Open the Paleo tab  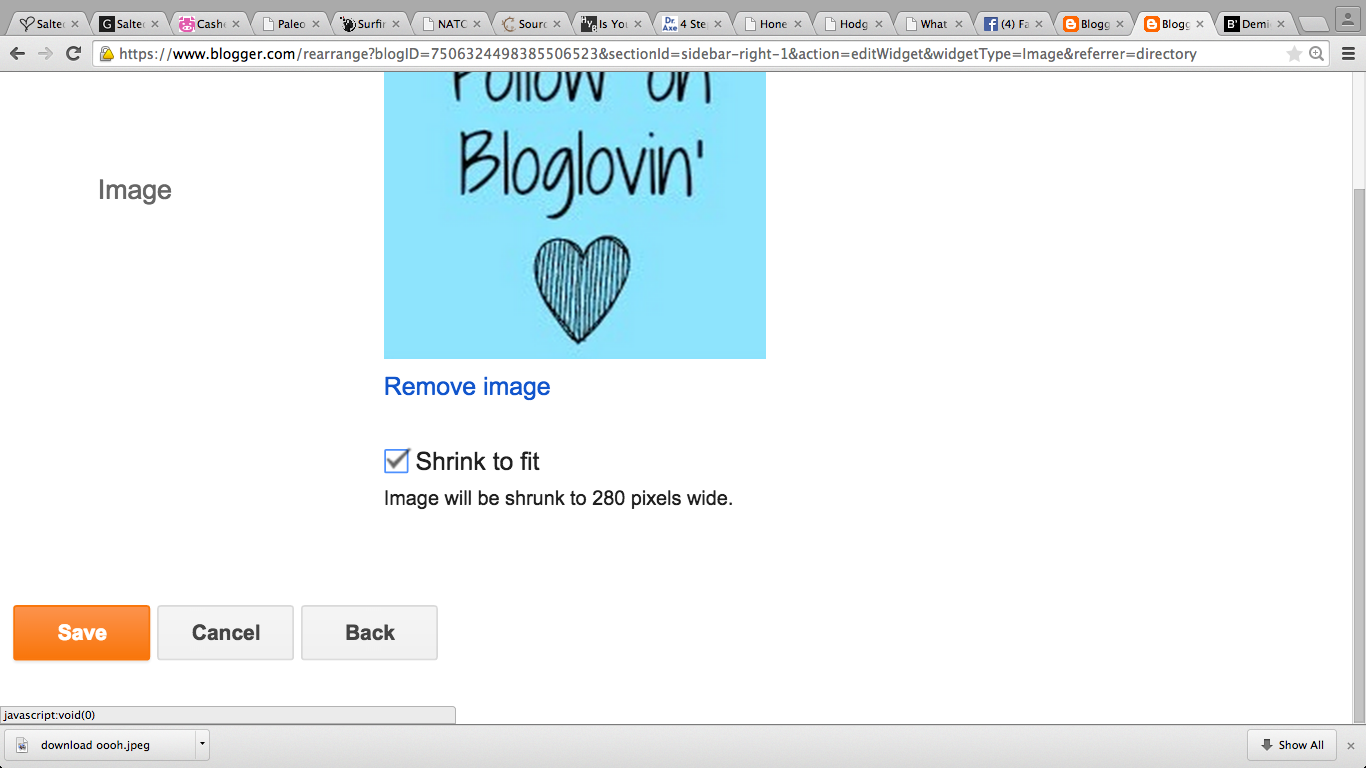[x=292, y=24]
